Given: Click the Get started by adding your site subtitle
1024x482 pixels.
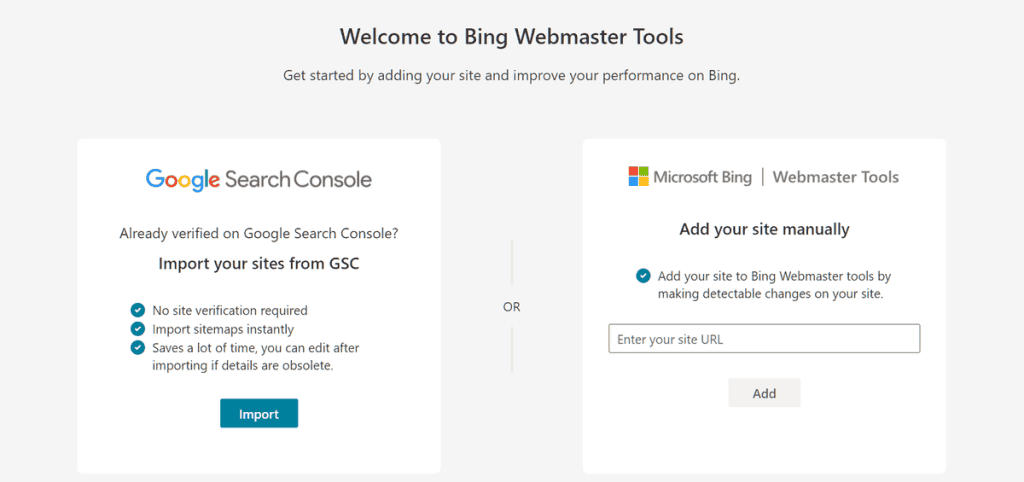Looking at the screenshot, I should [511, 75].
